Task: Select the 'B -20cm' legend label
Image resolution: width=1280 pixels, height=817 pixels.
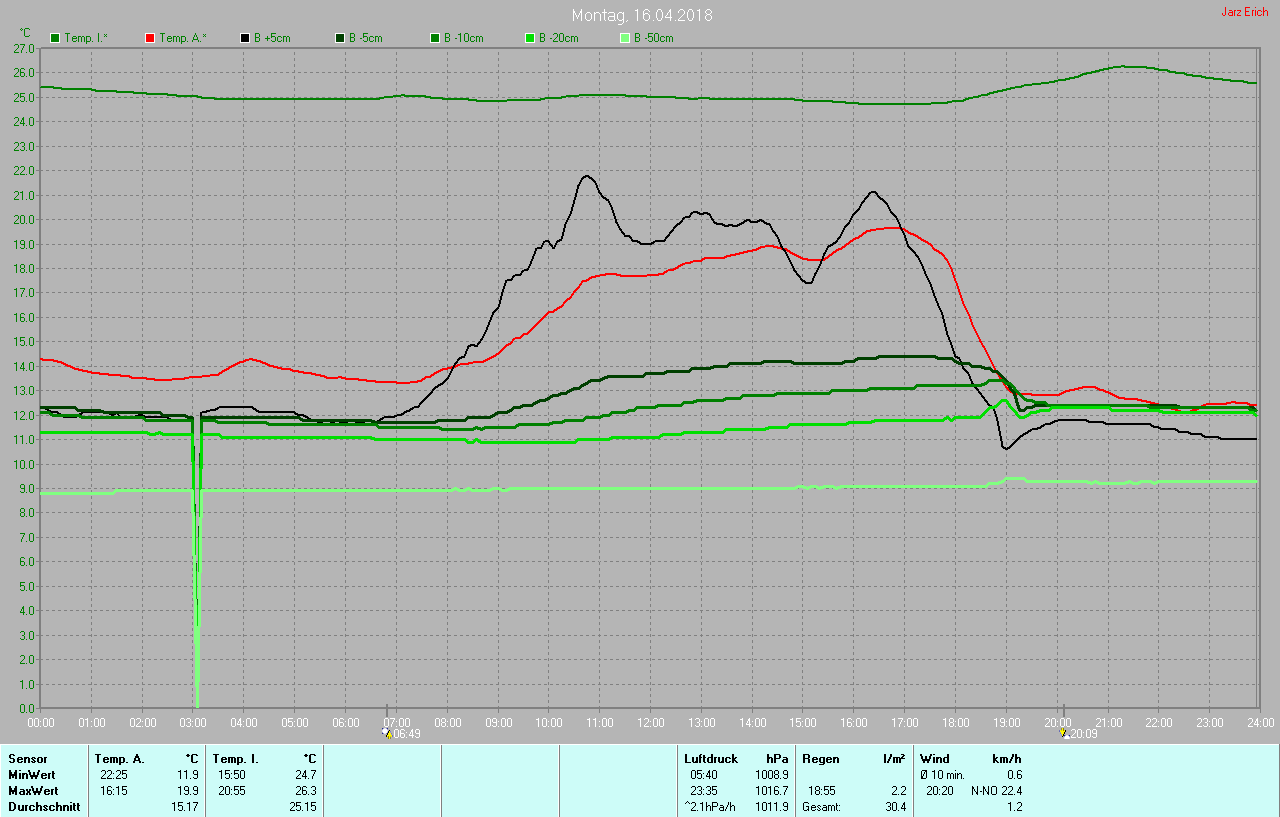Action: click(x=559, y=38)
